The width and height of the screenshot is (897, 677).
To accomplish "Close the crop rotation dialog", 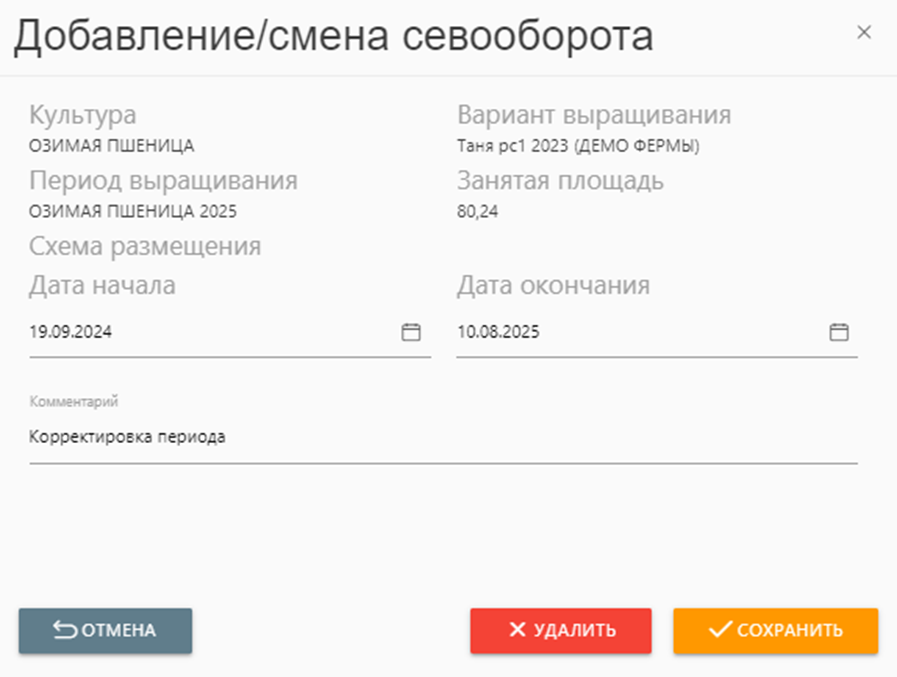I will pyautogui.click(x=865, y=32).
